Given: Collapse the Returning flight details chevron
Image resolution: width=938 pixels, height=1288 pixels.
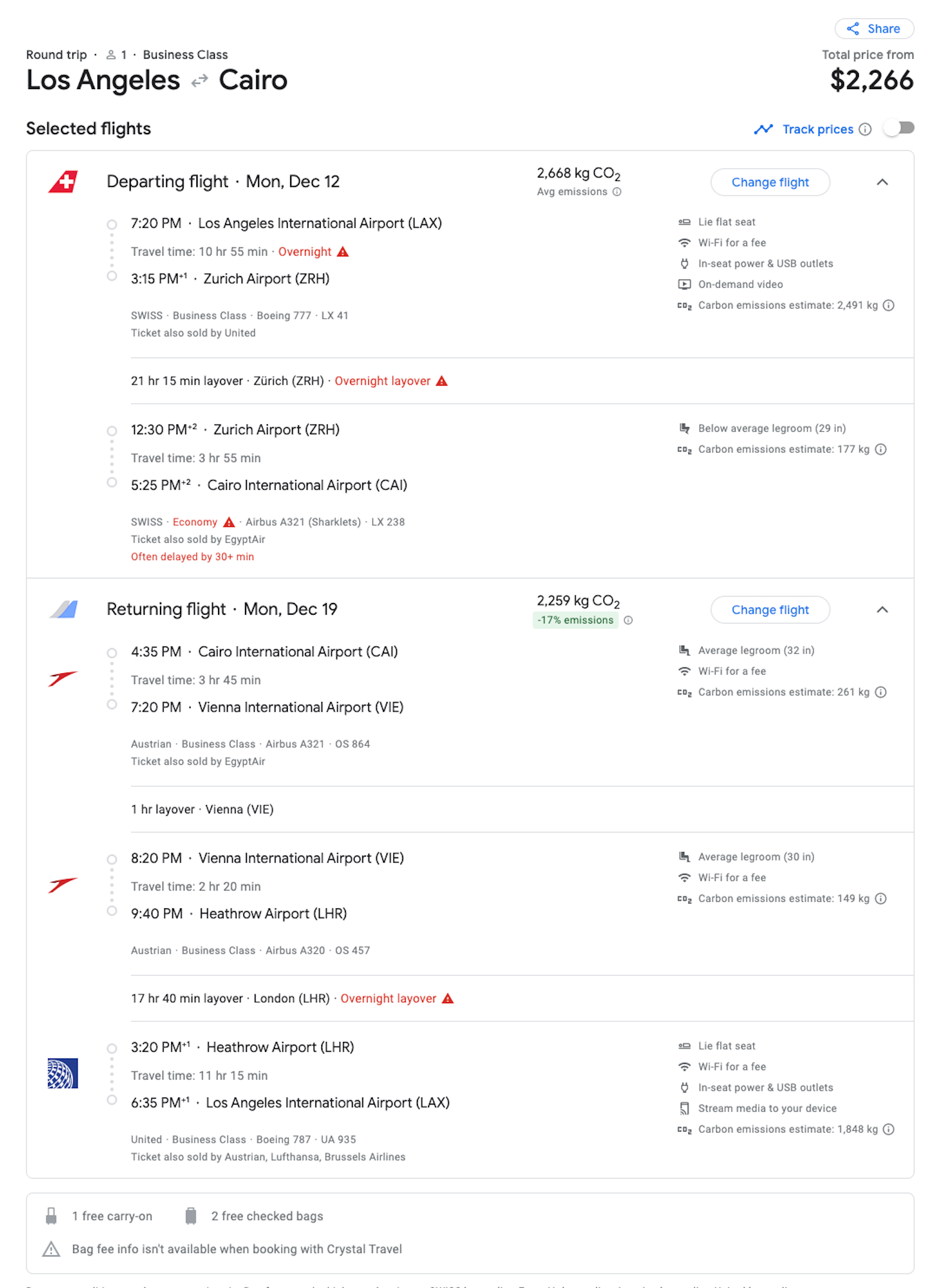Looking at the screenshot, I should click(882, 610).
